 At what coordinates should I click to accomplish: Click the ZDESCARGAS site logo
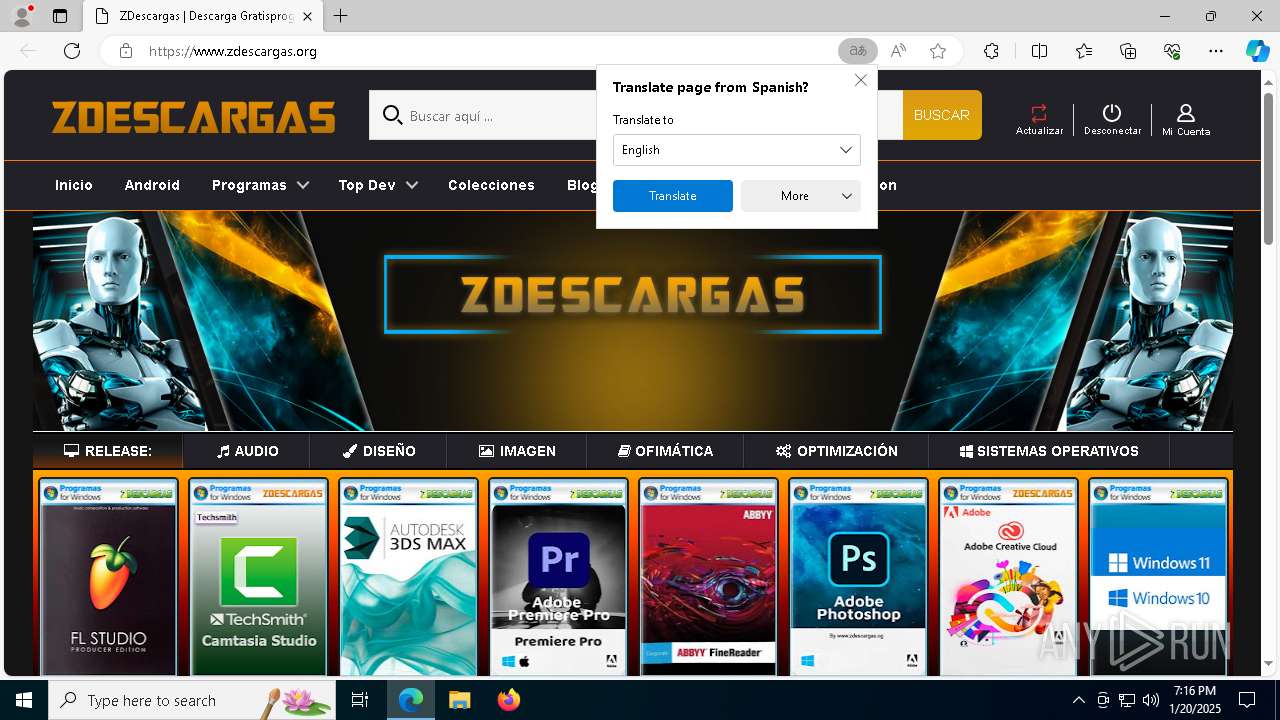click(x=194, y=117)
